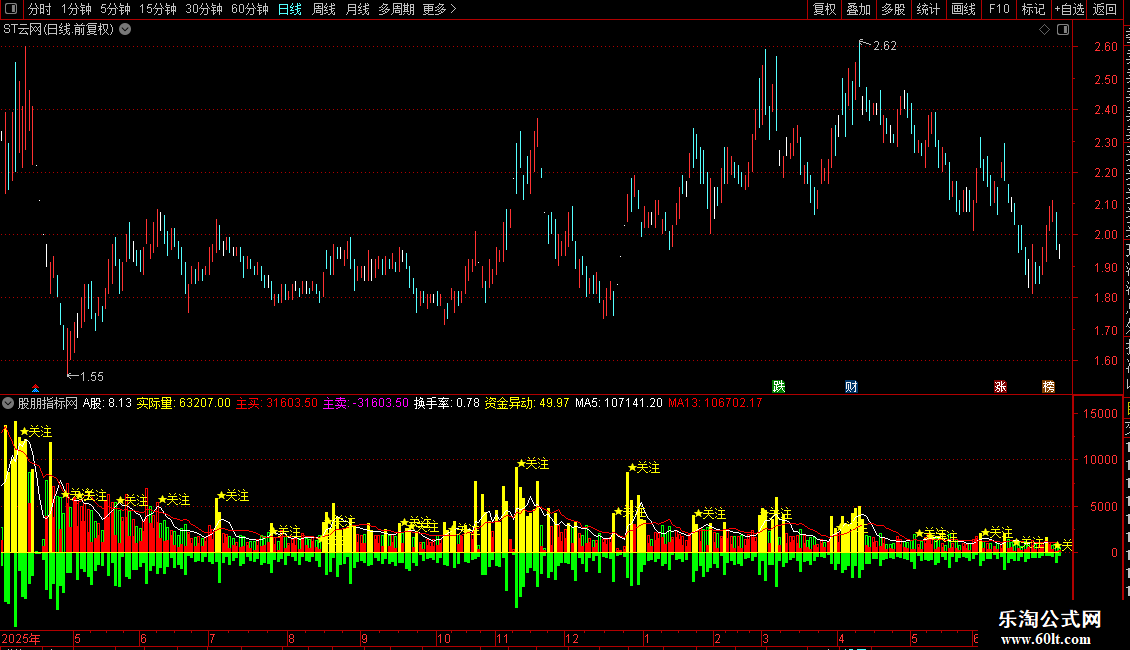
Task: Switch to the 周线 weekly chart
Action: pyautogui.click(x=324, y=9)
